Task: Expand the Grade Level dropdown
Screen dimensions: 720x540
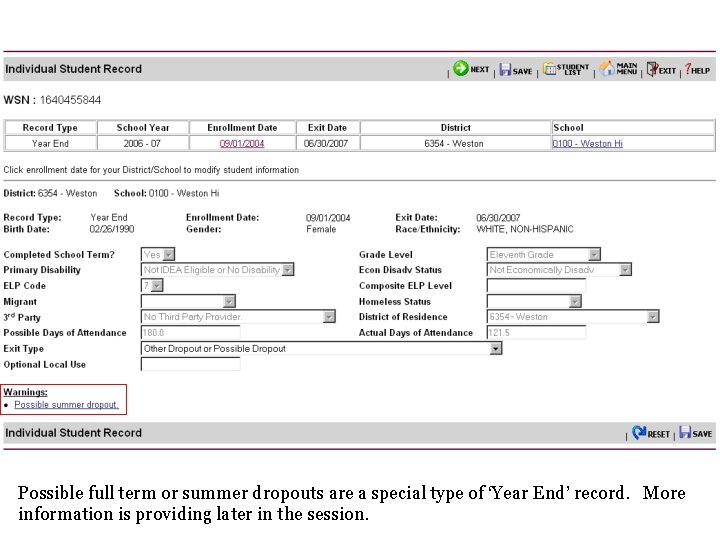Action: point(594,254)
